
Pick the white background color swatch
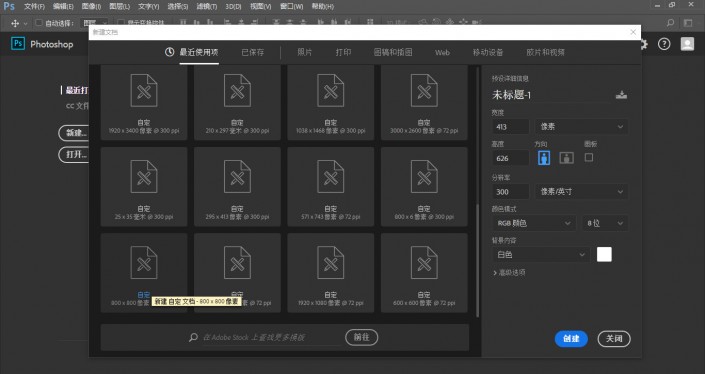(604, 254)
